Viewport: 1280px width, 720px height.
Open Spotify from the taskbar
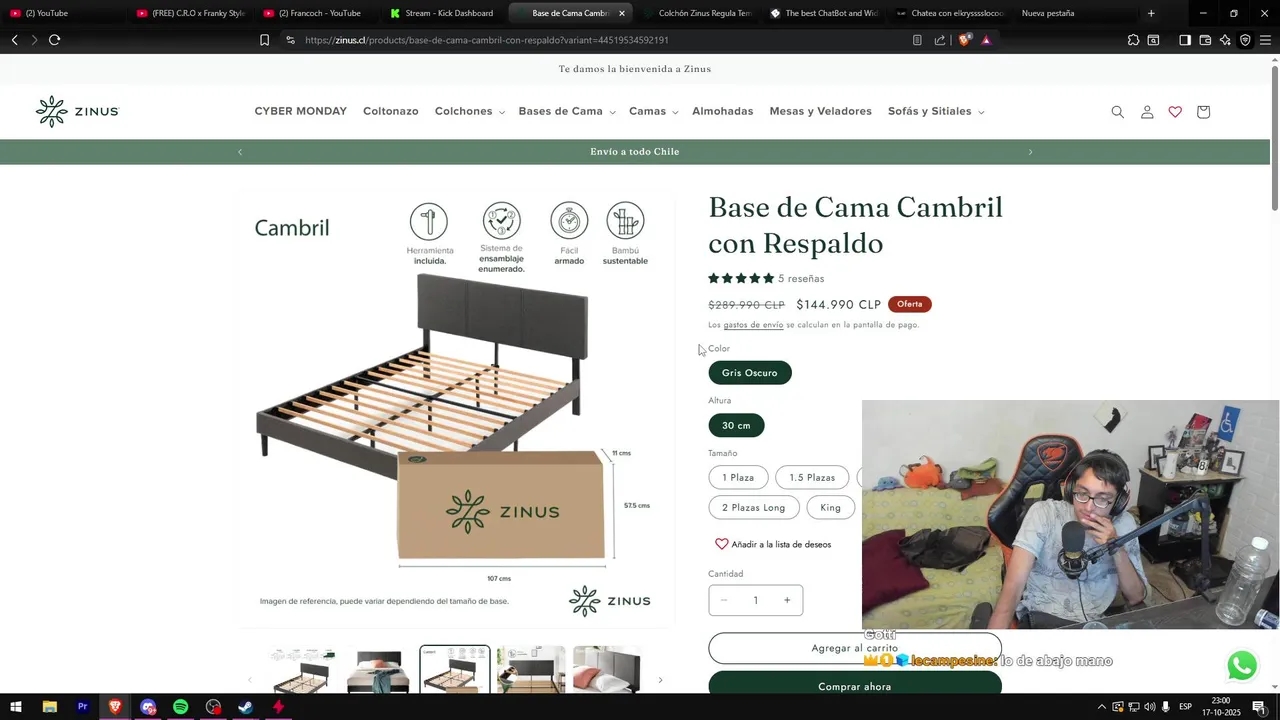pyautogui.click(x=180, y=707)
